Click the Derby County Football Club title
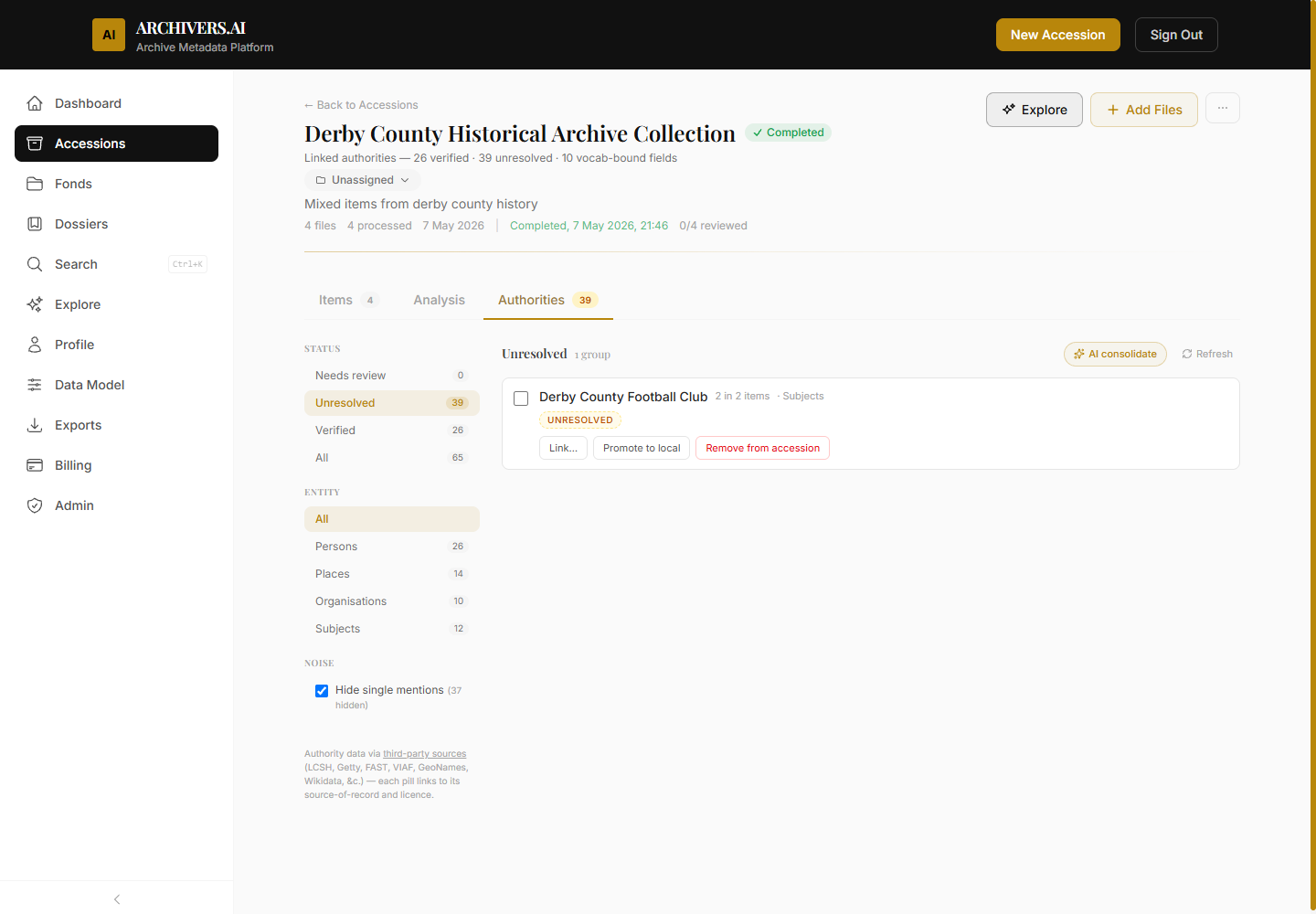The image size is (1316, 914). tap(623, 397)
